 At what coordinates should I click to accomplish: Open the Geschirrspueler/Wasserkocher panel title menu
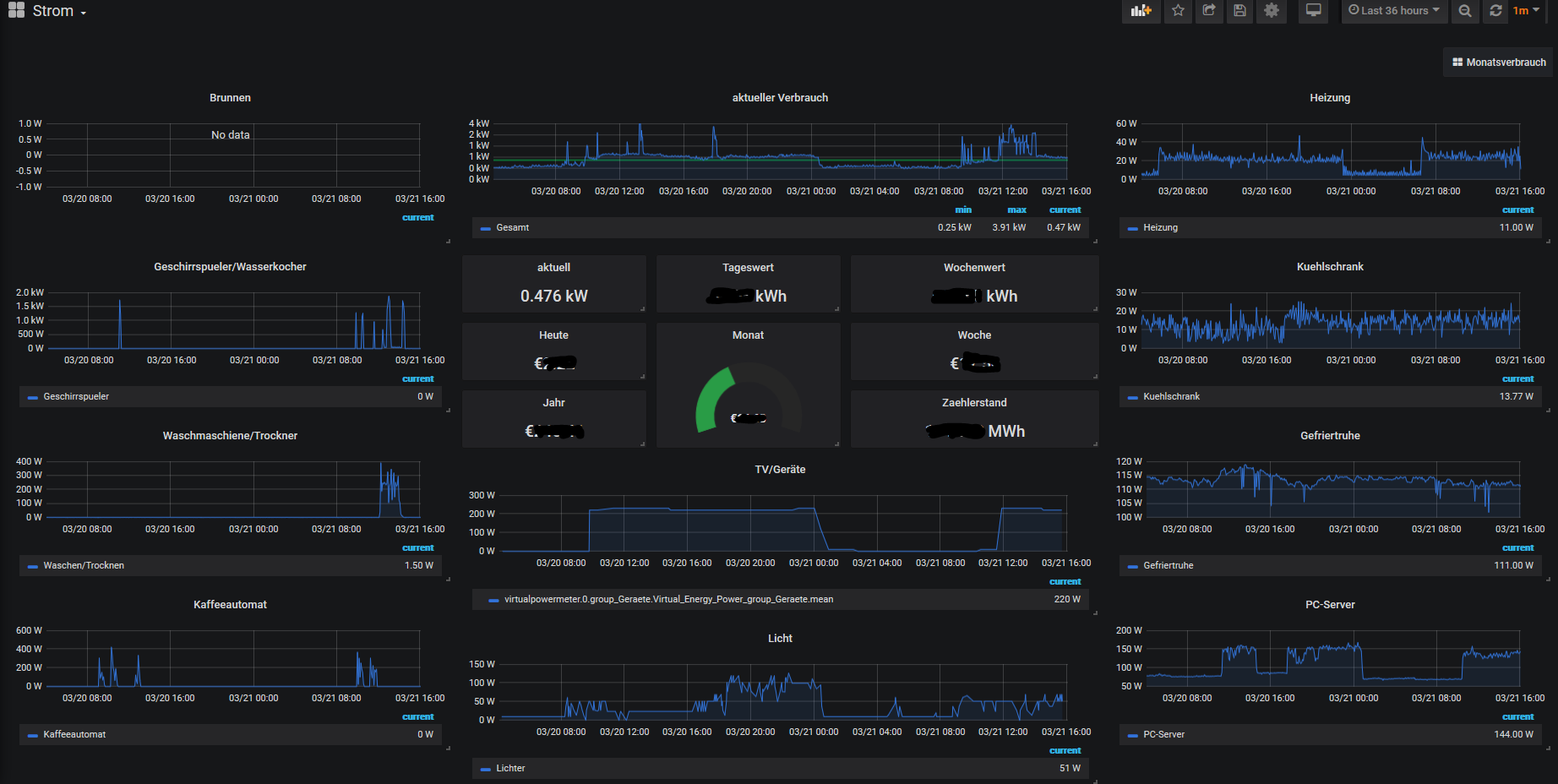pos(230,267)
